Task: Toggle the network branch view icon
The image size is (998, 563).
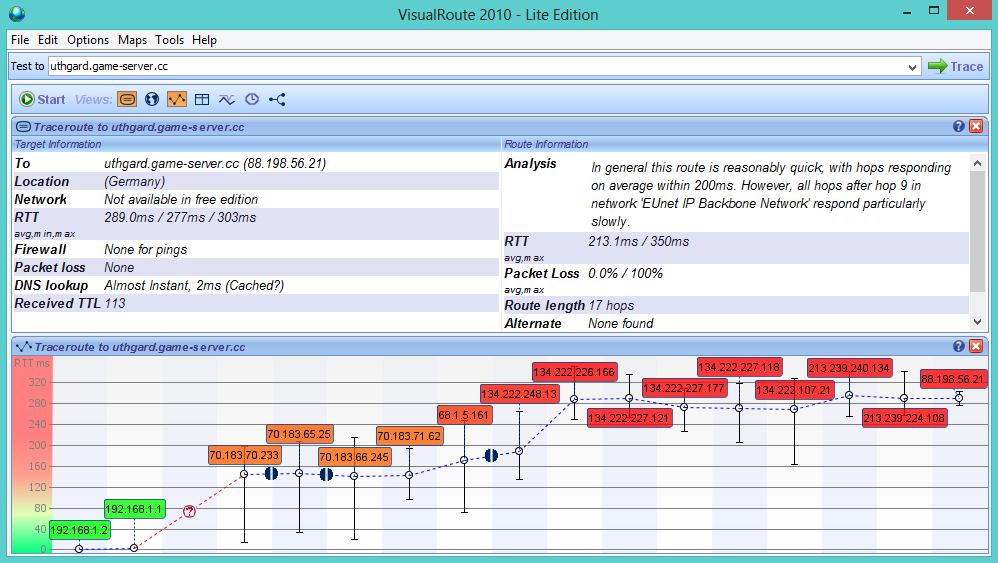Action: [x=277, y=99]
